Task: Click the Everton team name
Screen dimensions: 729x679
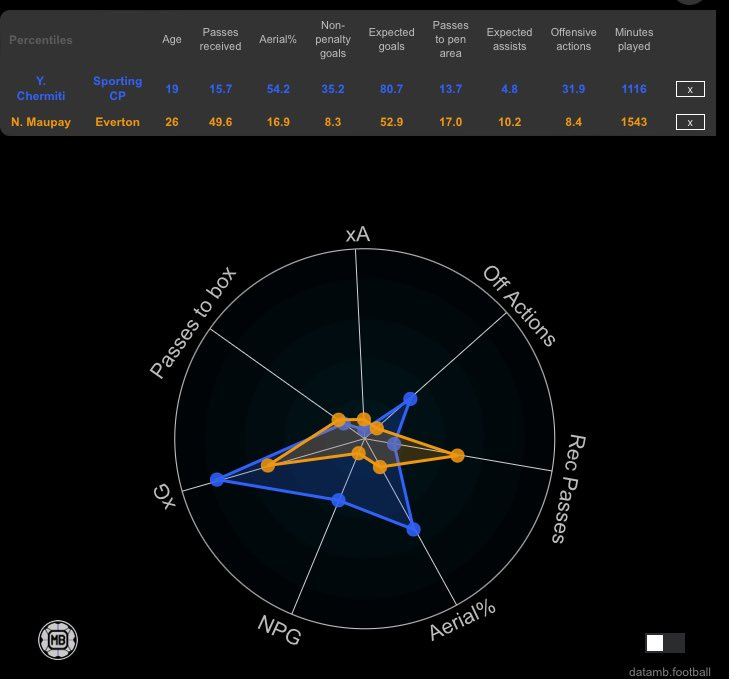Action: point(117,122)
